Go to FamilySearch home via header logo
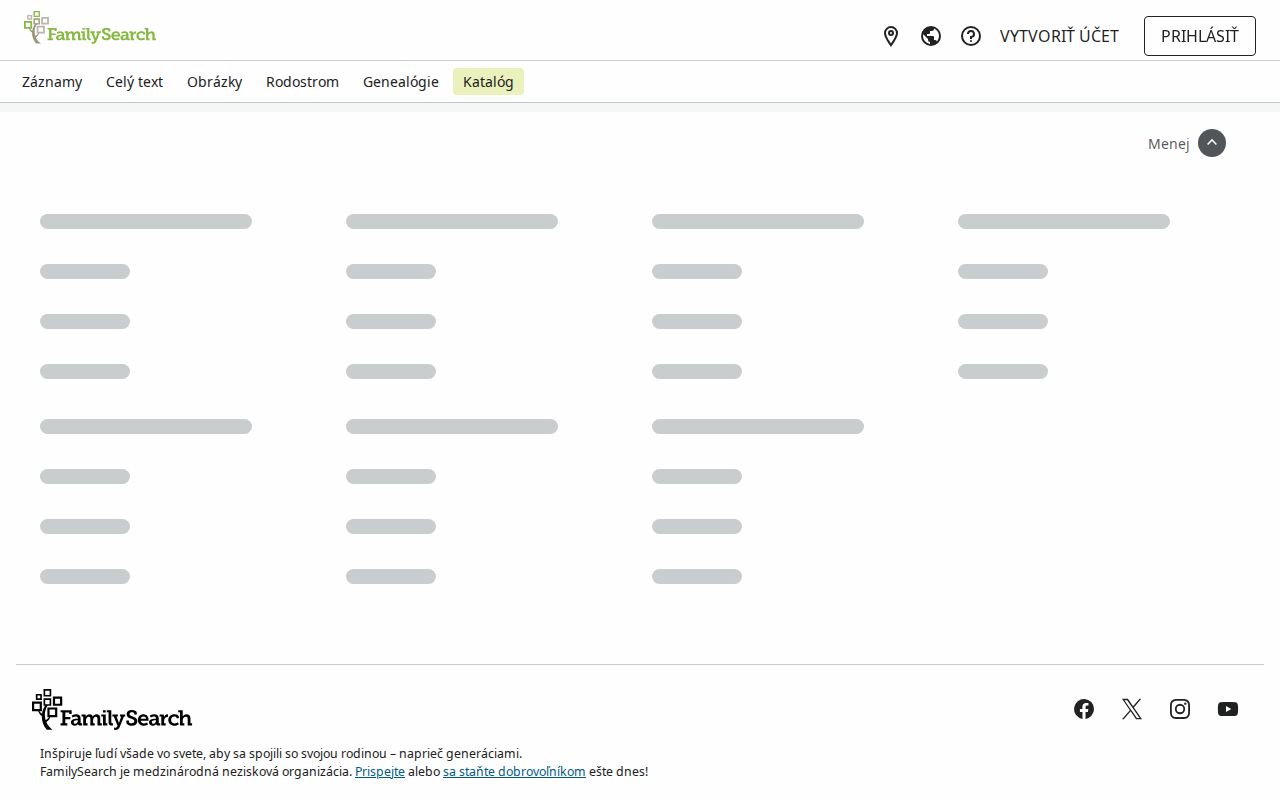Screen dimensions: 1280x800 (x=90, y=29)
